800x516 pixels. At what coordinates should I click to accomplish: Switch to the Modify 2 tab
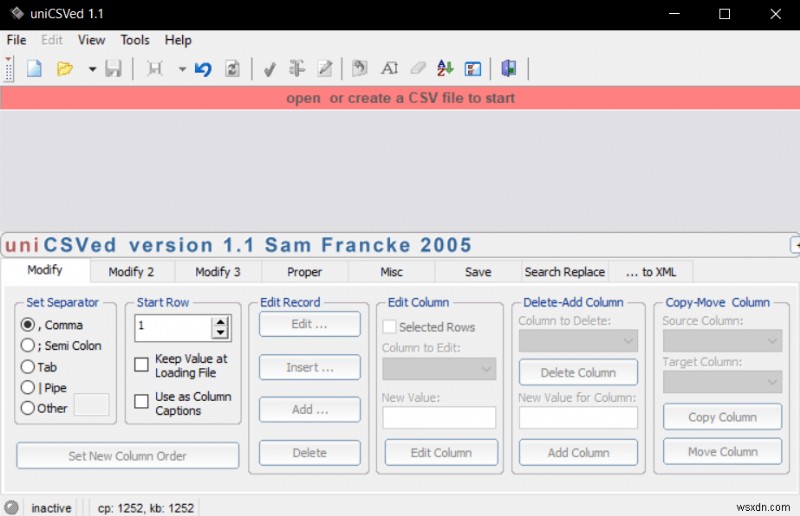coord(131,272)
